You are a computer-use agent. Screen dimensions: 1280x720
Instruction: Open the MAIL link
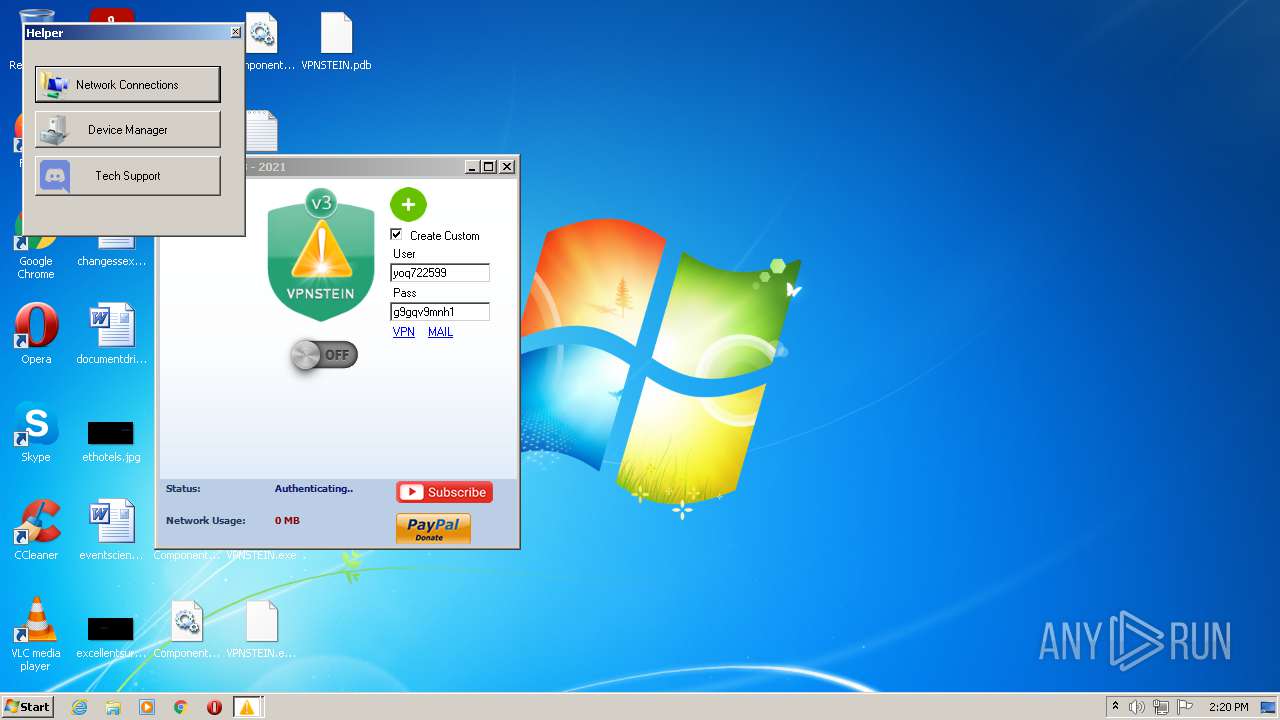440,332
